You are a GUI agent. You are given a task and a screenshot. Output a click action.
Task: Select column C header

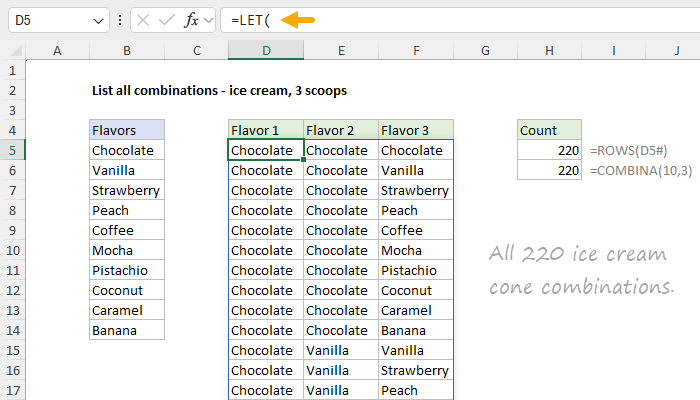pos(196,50)
